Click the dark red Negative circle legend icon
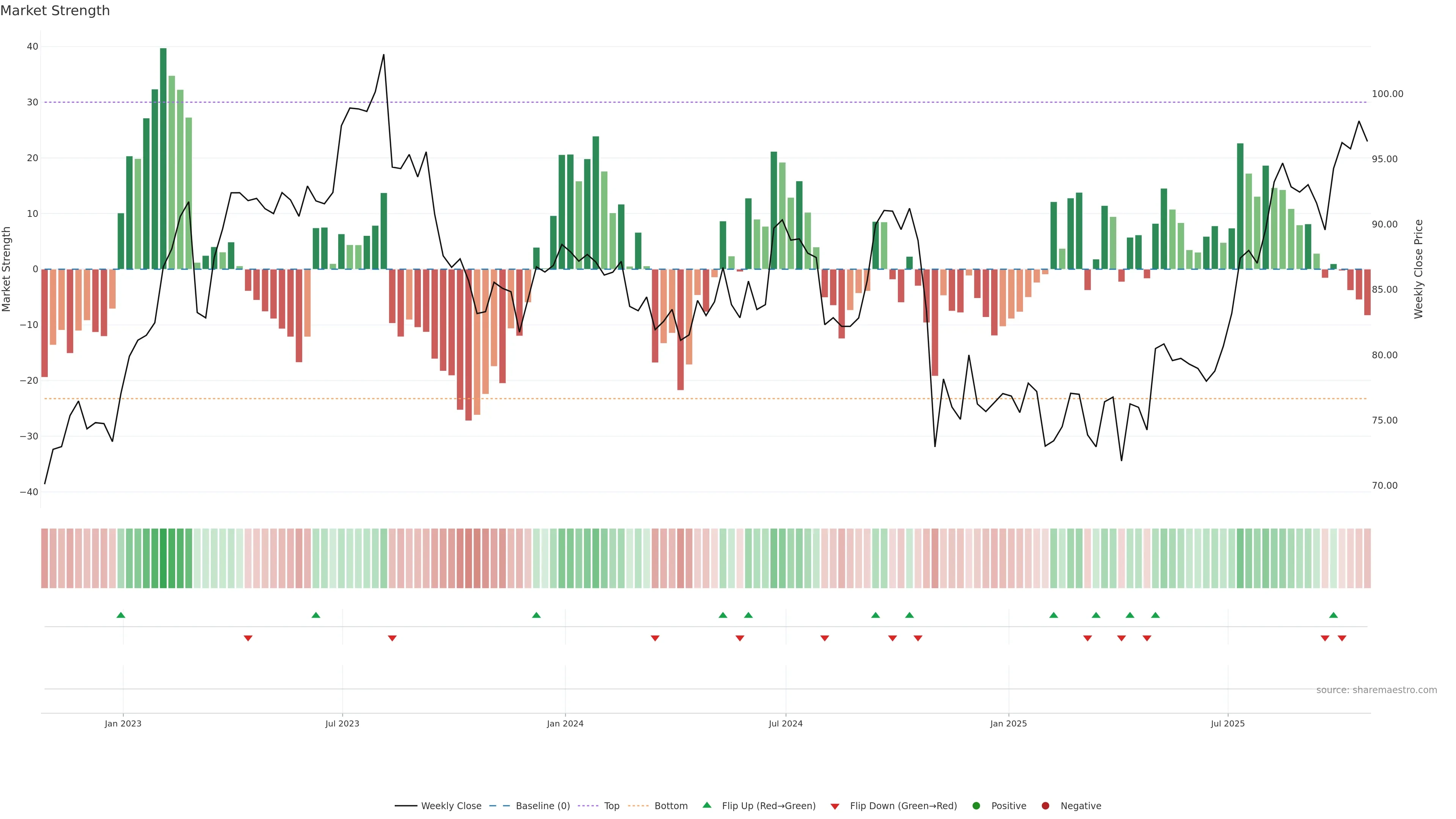1456x819 pixels. coord(1045,806)
